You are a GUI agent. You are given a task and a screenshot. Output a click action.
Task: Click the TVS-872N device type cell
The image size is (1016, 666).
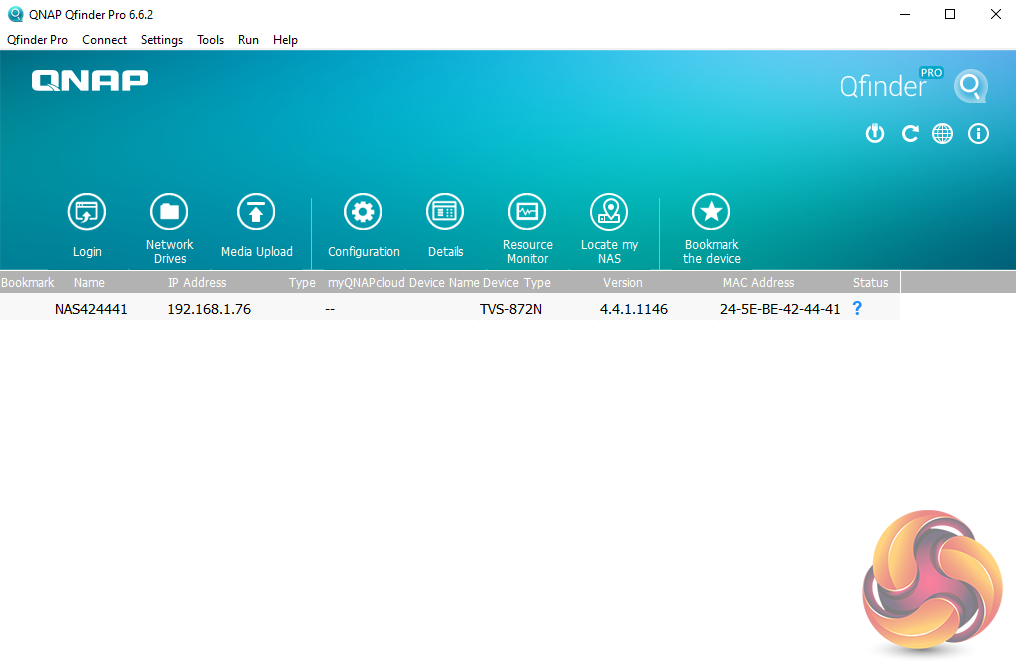(511, 309)
